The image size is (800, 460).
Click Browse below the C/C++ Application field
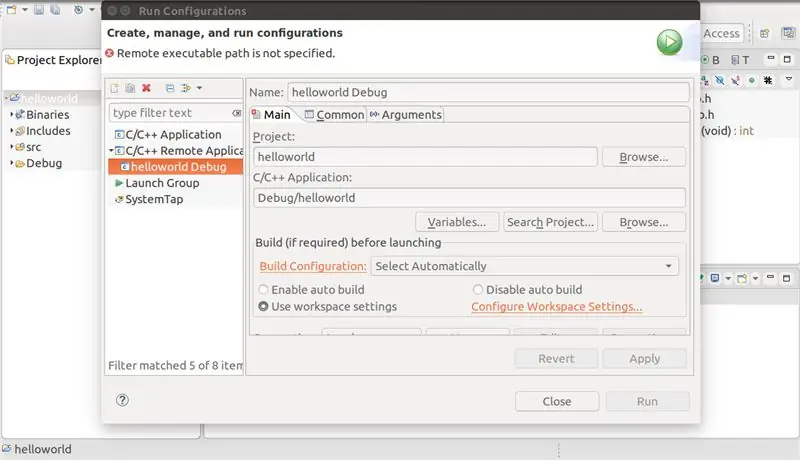coord(643,222)
